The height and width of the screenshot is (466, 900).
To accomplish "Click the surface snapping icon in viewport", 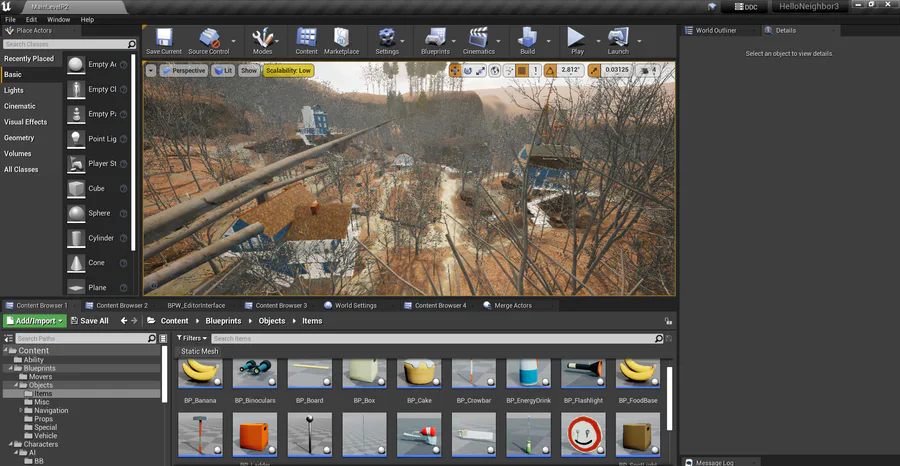I will click(509, 71).
